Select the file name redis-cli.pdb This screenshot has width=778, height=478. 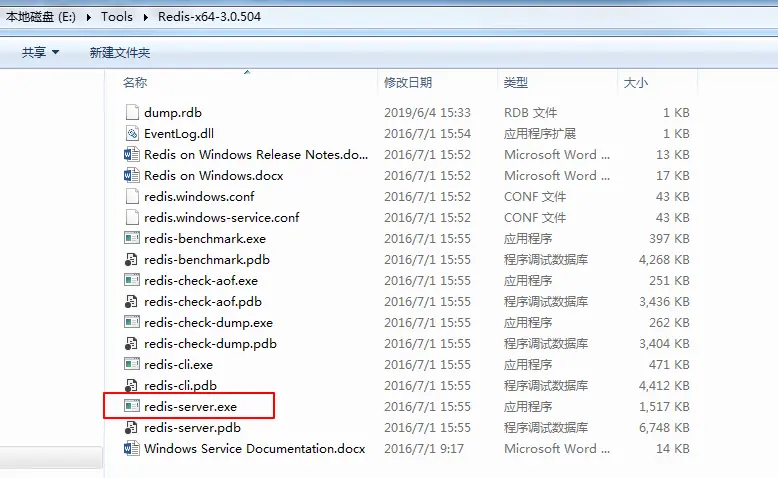(x=180, y=385)
